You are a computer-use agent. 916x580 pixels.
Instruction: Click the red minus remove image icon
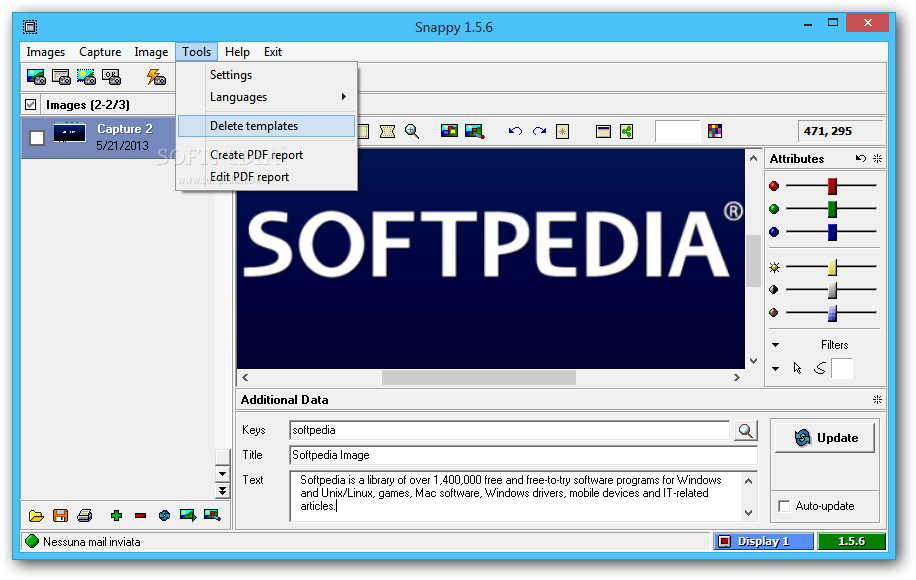coord(140,516)
